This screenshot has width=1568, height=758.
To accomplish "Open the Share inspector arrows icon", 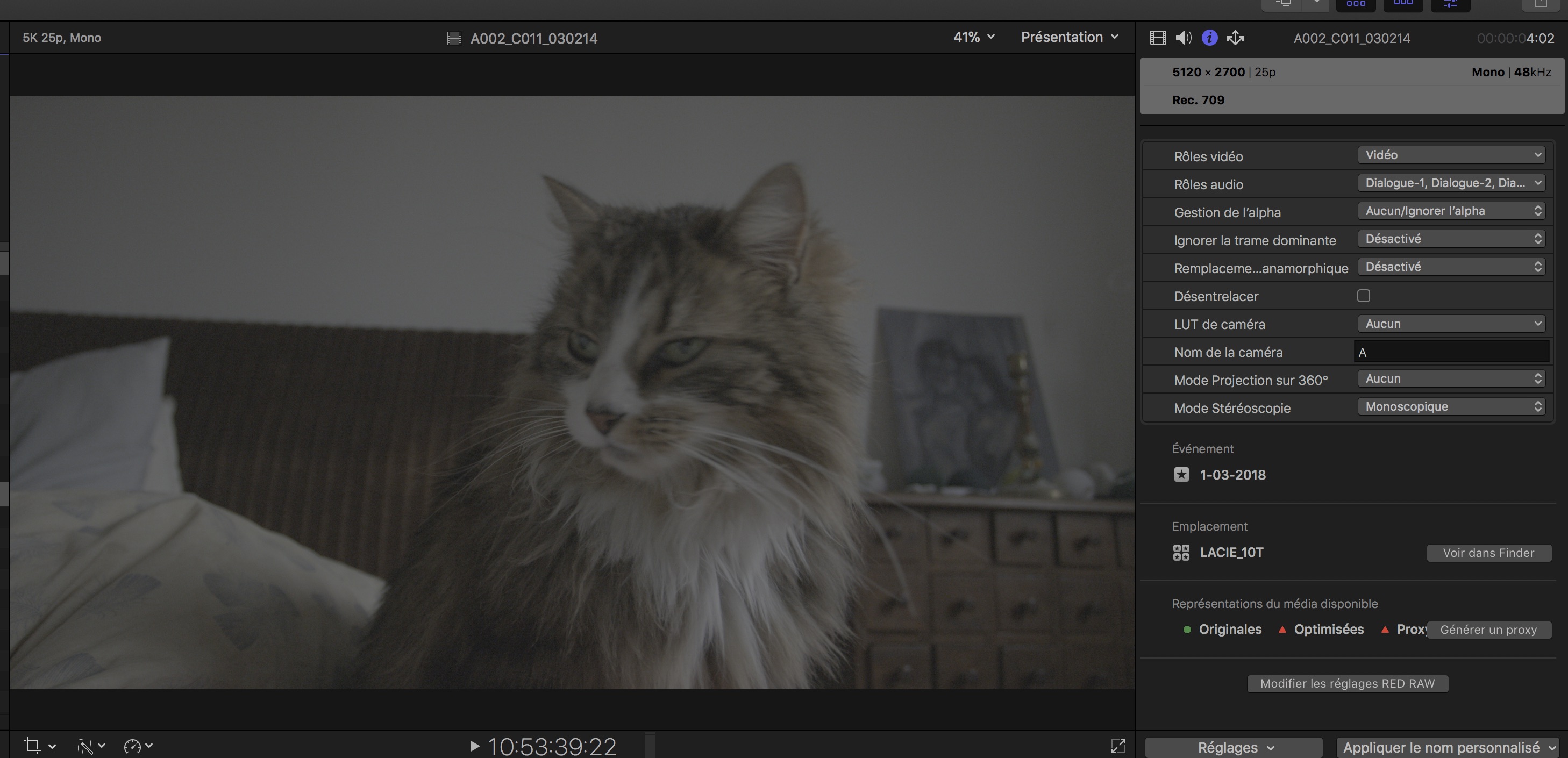I will click(1235, 38).
